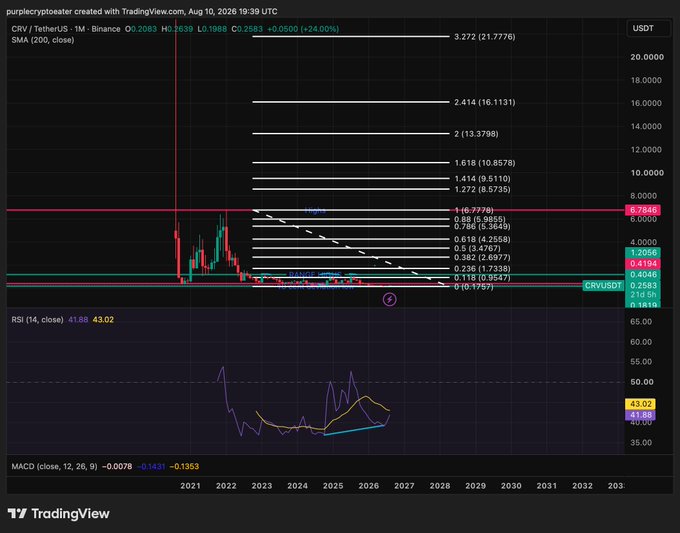Click the 50.00 RSI scale tick
The image size is (680, 533).
642,382
